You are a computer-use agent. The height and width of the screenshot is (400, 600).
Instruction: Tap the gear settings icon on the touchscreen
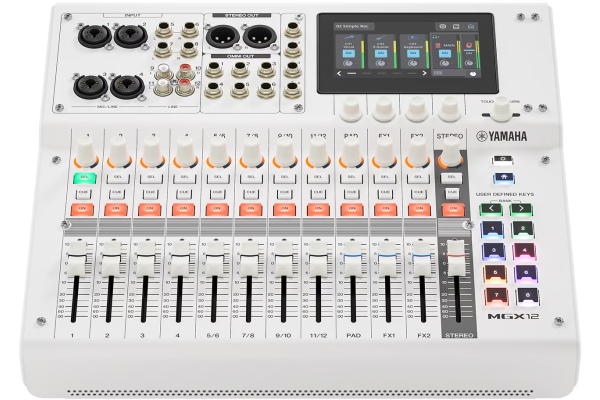pyautogui.click(x=443, y=25)
